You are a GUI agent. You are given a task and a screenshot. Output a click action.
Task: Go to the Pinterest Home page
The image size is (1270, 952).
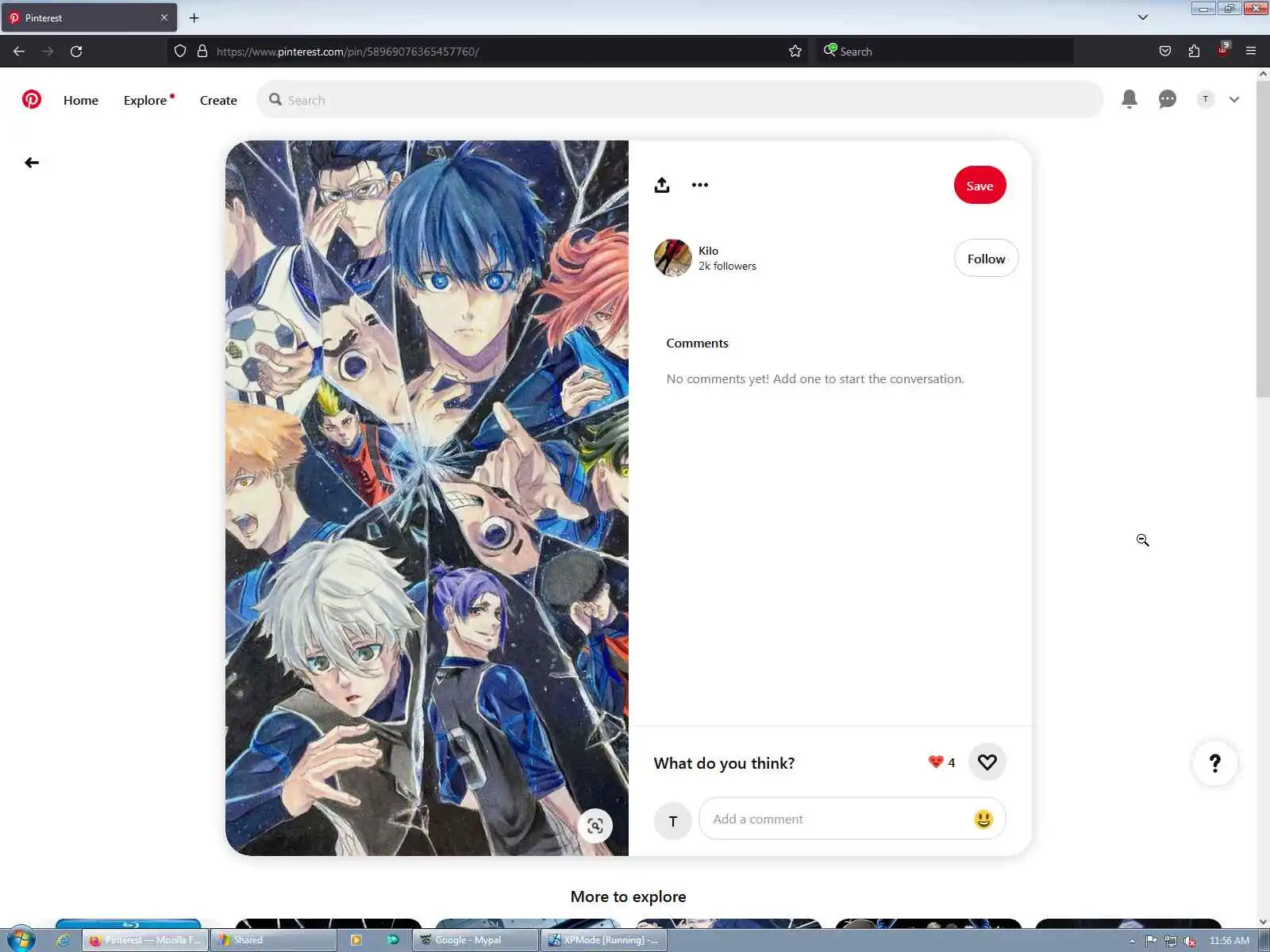(81, 100)
